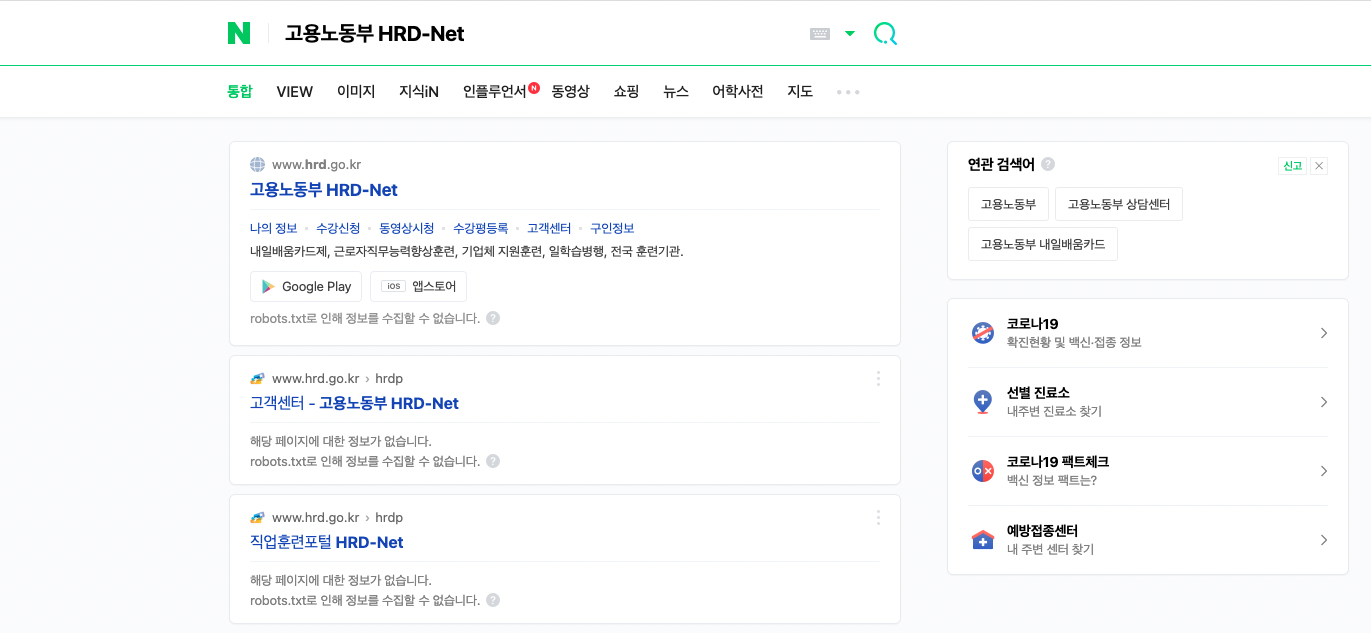Viewport: 1371px width, 633px height.
Task: Open the 수강평등록 sublink
Action: [x=481, y=228]
